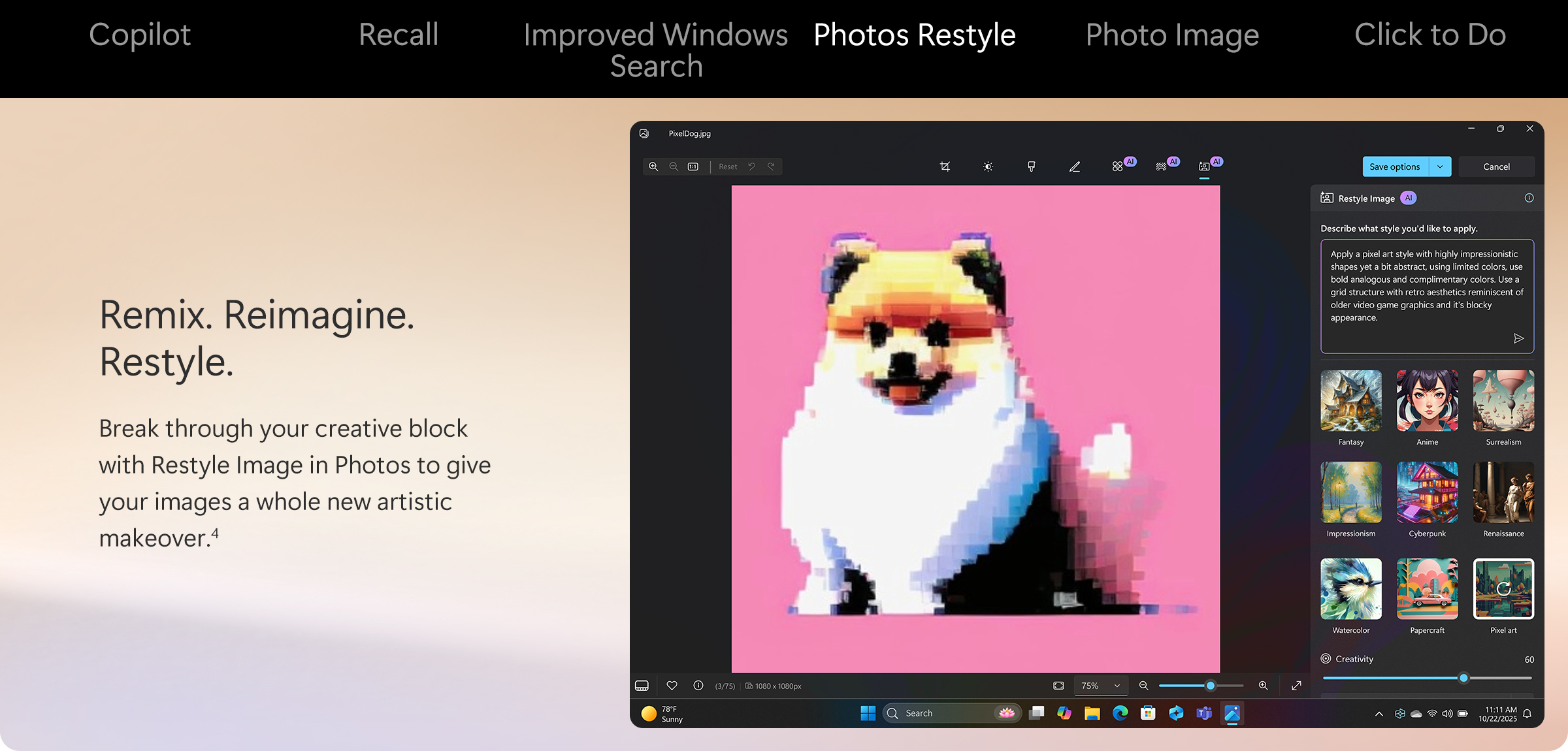
Task: Open the Photos app taskbar icon
Action: (x=1232, y=713)
